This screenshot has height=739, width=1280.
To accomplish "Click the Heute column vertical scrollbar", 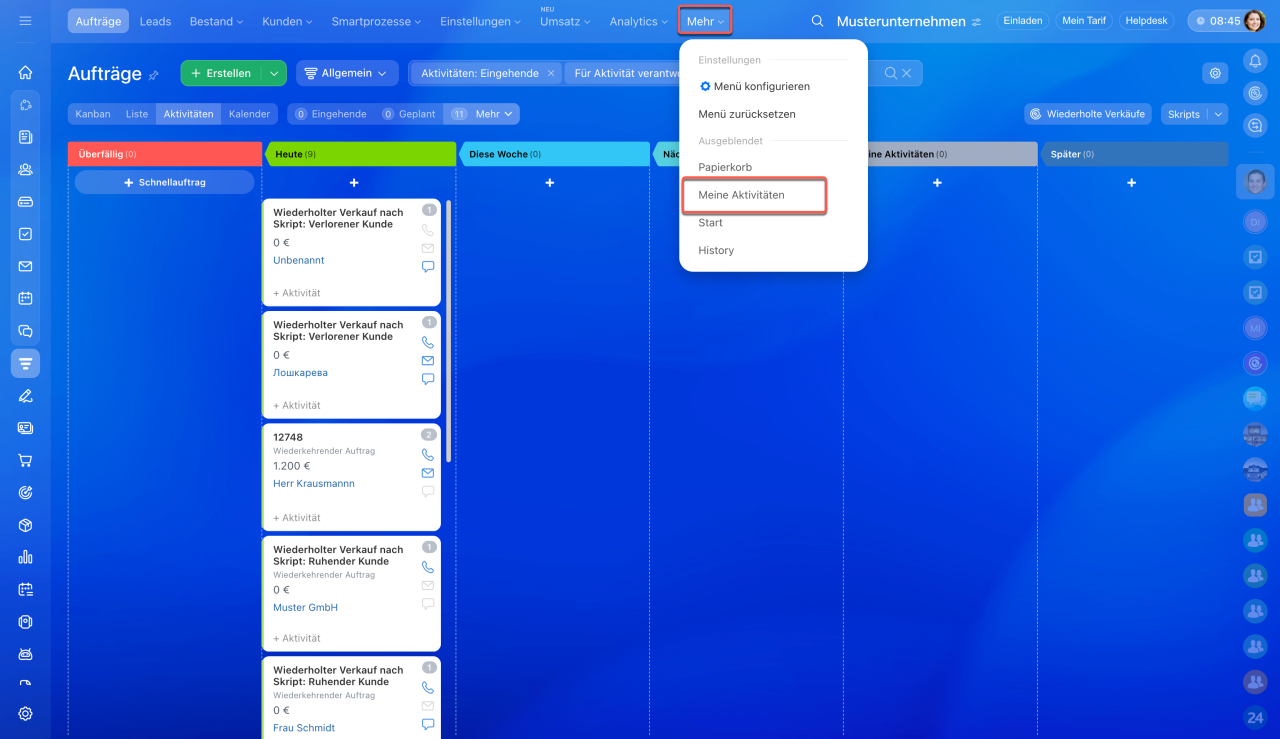I will point(449,330).
